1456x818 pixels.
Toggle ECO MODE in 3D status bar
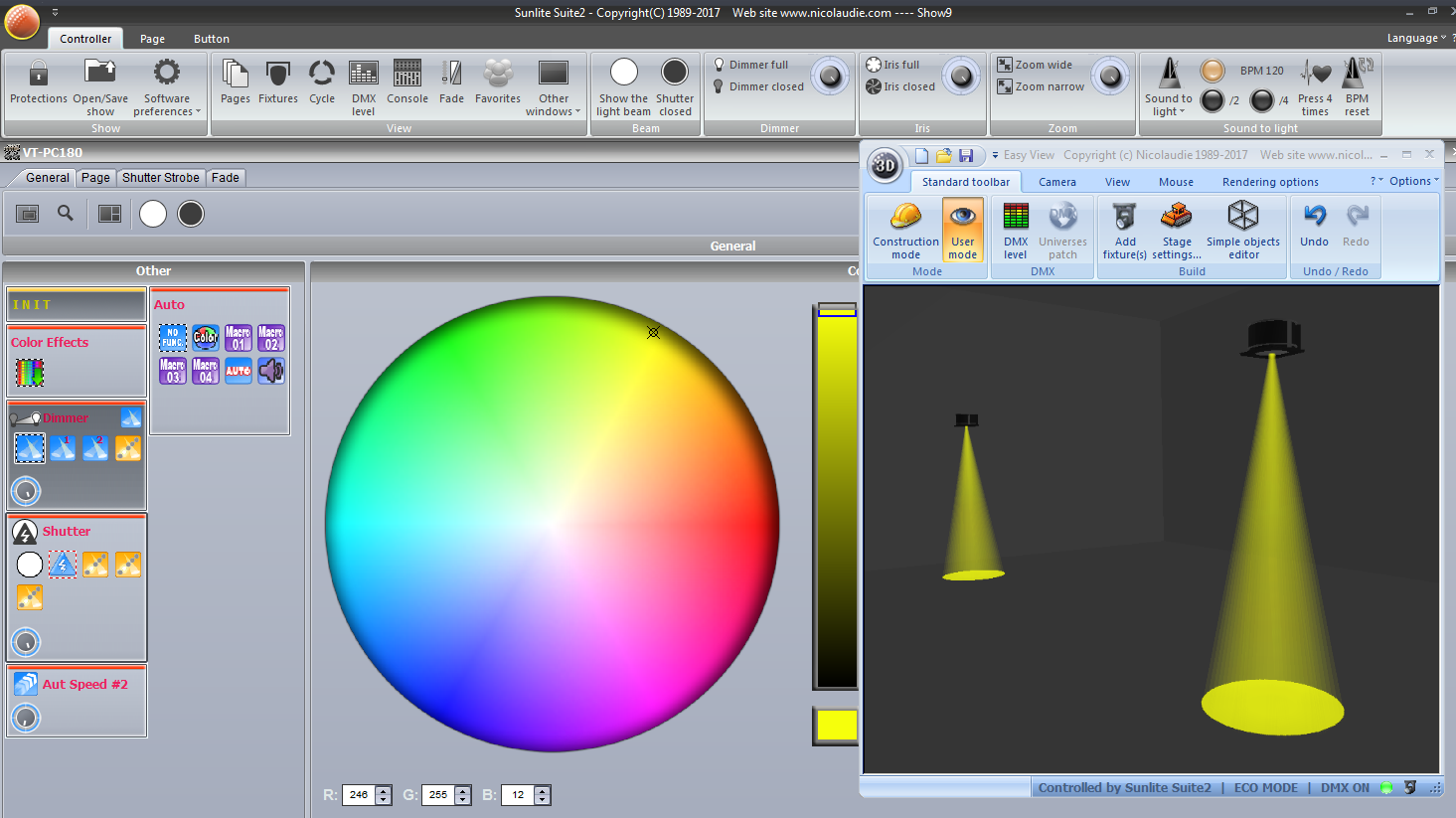tap(1265, 787)
